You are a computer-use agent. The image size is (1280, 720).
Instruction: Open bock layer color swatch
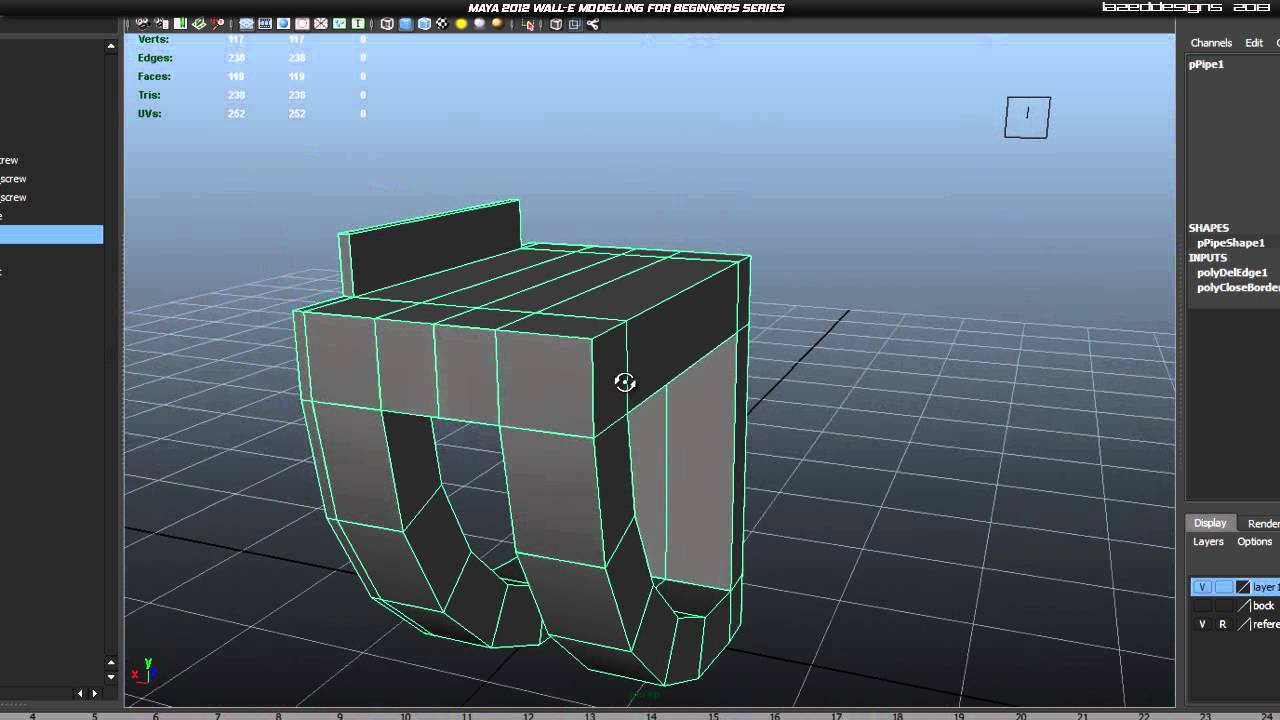pyautogui.click(x=1243, y=606)
